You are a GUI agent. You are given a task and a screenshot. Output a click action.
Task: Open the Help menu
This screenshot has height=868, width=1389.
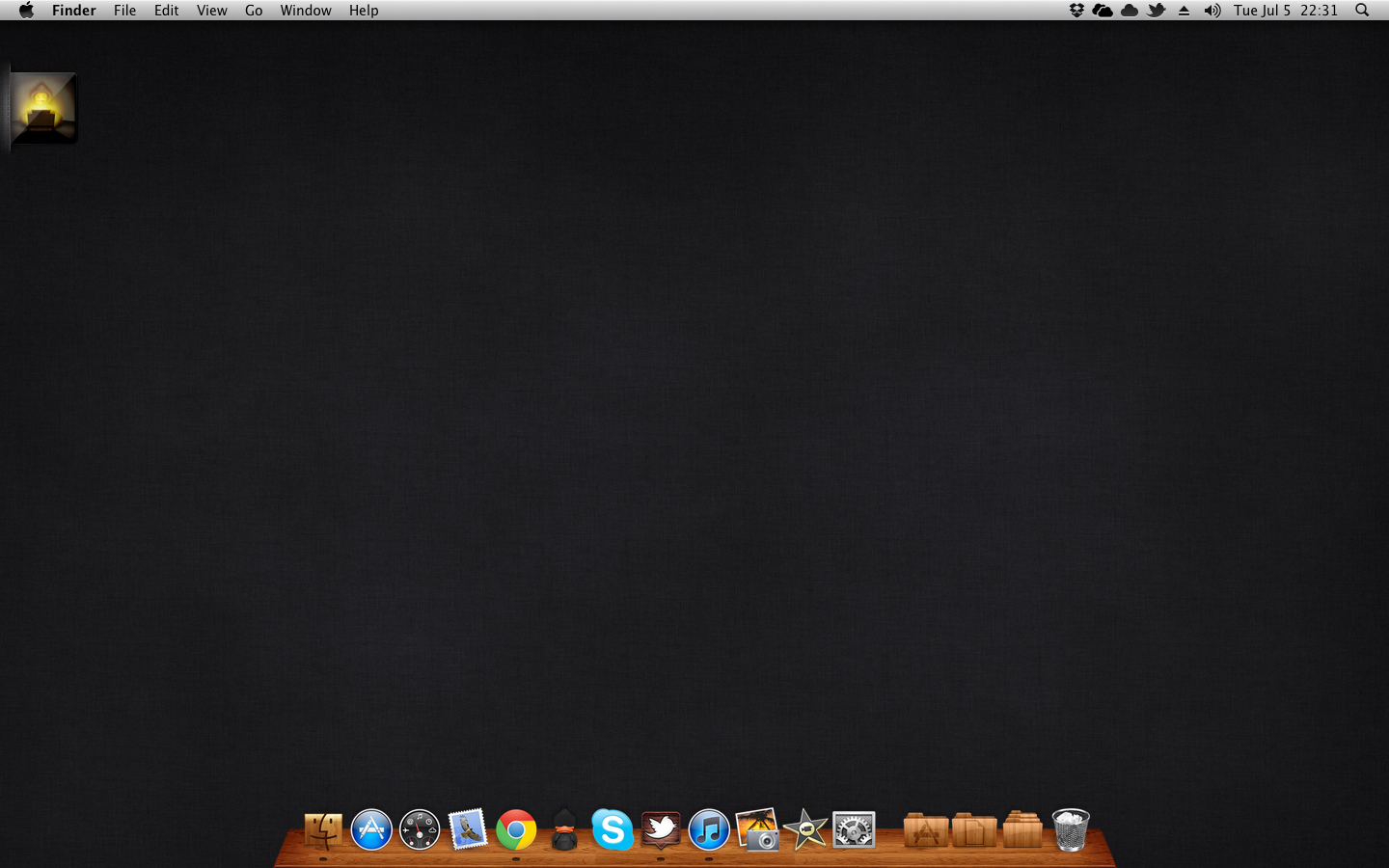point(364,11)
